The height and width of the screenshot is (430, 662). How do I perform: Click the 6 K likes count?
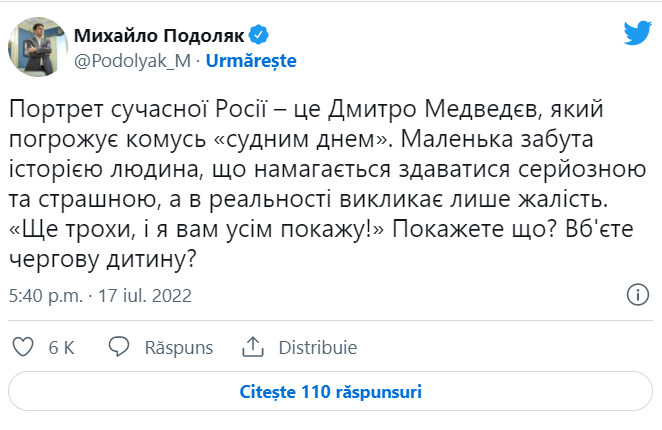tap(61, 347)
